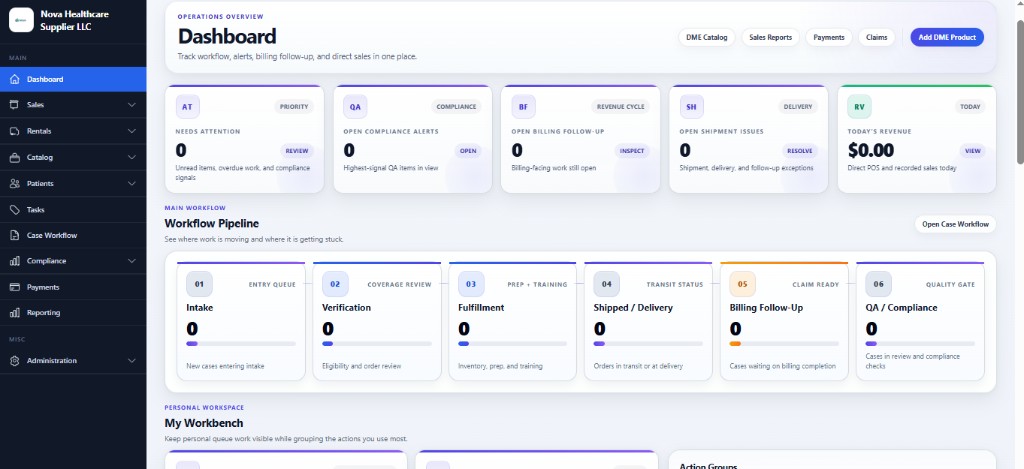This screenshot has width=1024, height=469.
Task: Click the AT badge on Needs Attention card
Action: point(187,106)
